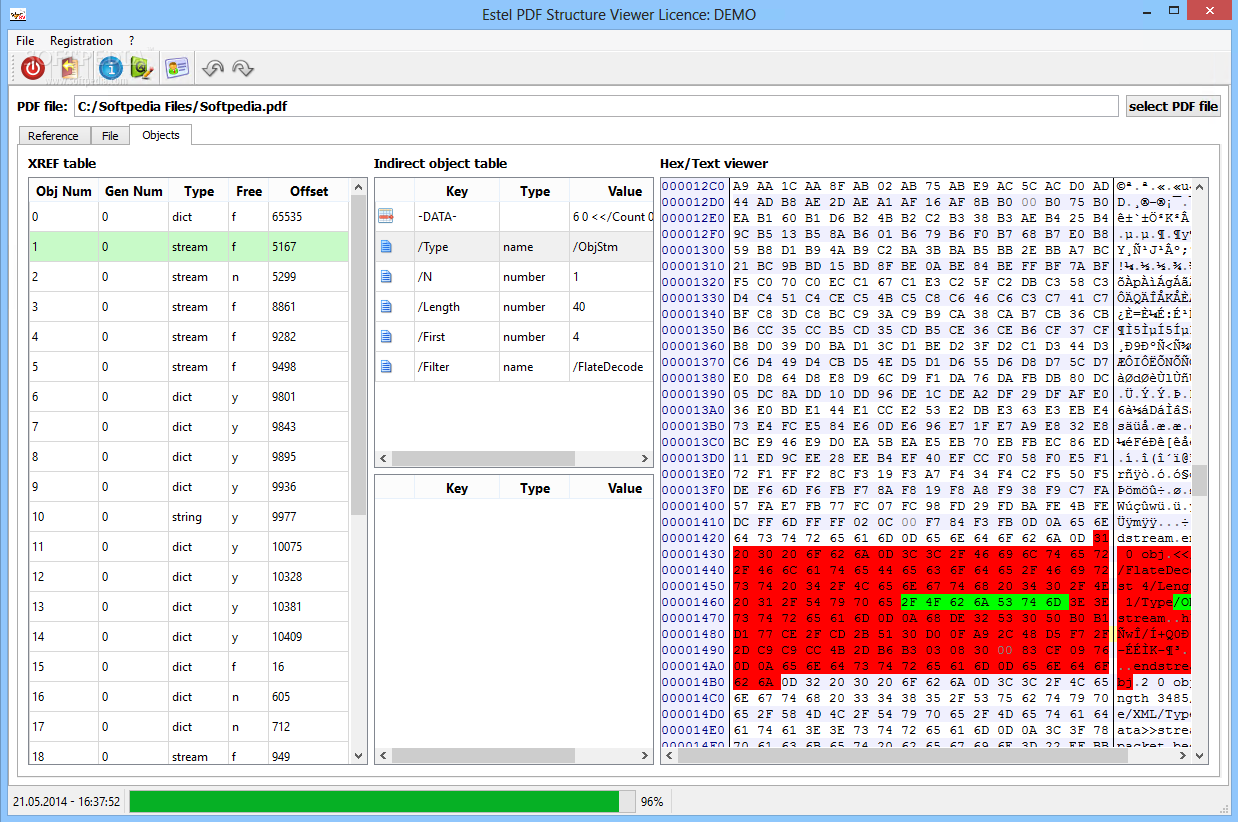Viewport: 1238px width, 822px height.
Task: Select the Objects tab
Action: point(161,135)
